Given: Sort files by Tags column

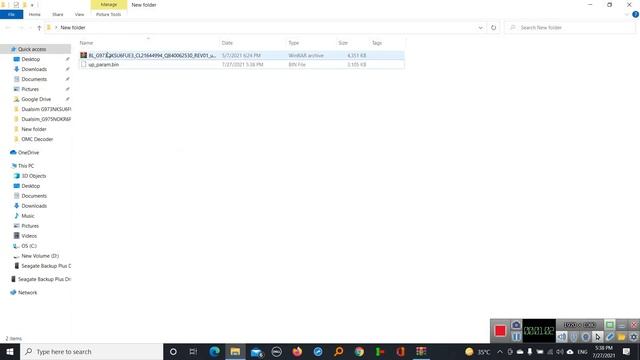Looking at the screenshot, I should [377, 43].
